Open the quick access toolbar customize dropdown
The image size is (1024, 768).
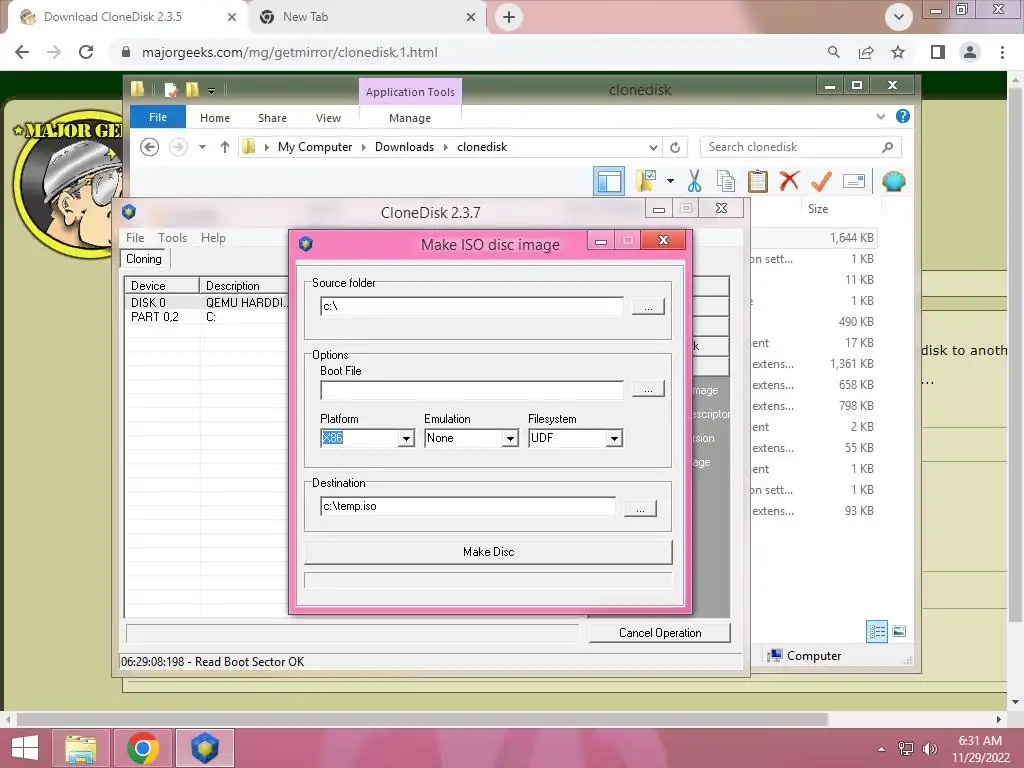pos(212,90)
